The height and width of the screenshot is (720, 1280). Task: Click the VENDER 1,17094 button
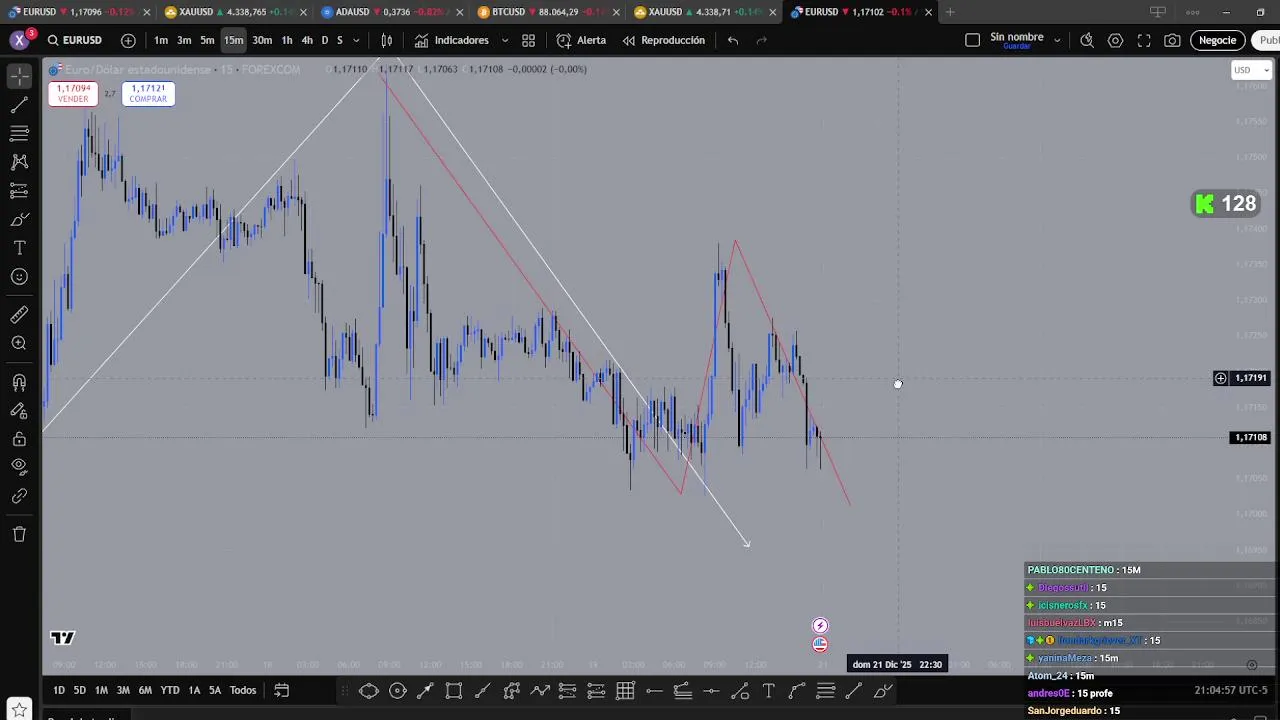pos(73,93)
